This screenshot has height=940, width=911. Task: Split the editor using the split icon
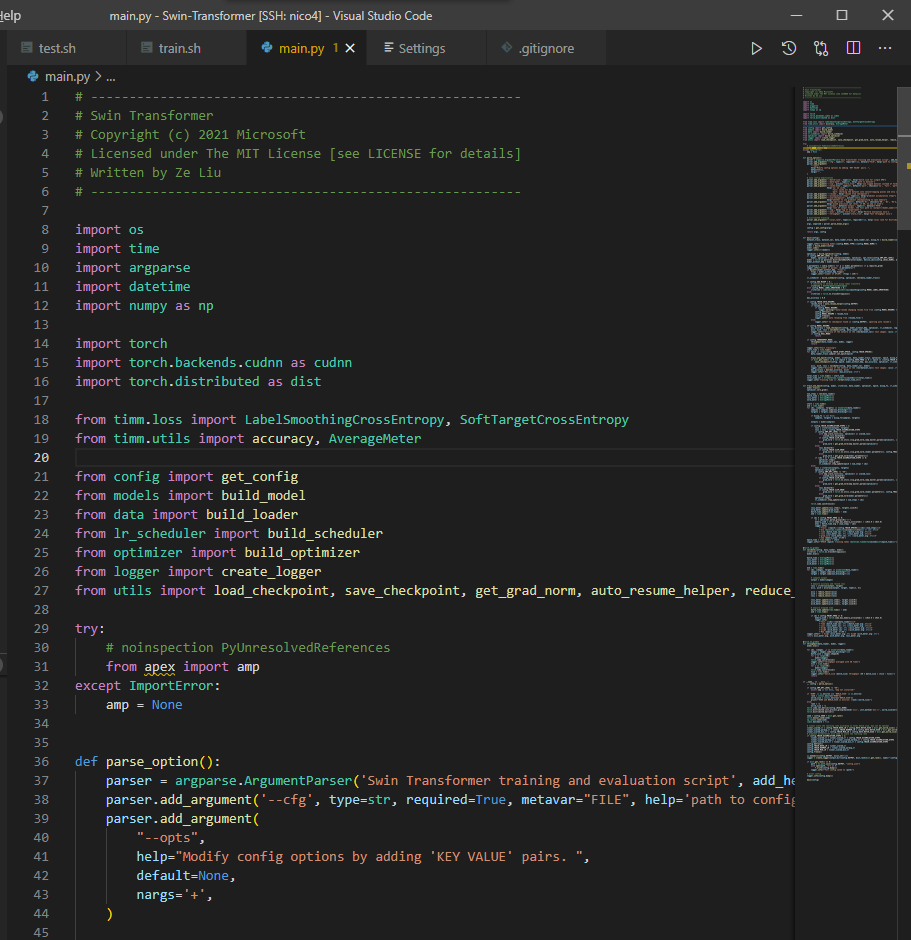[x=853, y=47]
